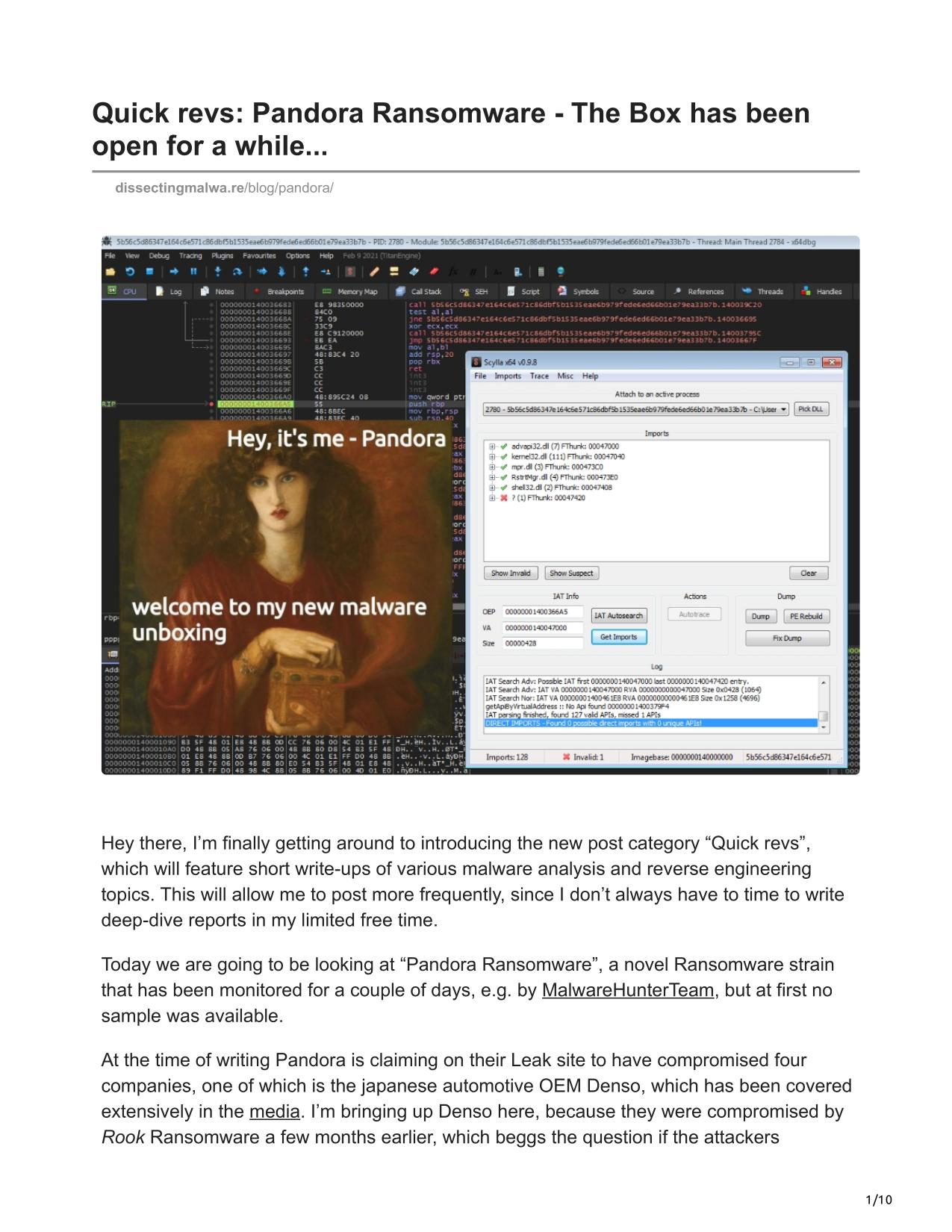952x1232 pixels.
Task: Click the x64dbg stop square icon
Action: (149, 272)
